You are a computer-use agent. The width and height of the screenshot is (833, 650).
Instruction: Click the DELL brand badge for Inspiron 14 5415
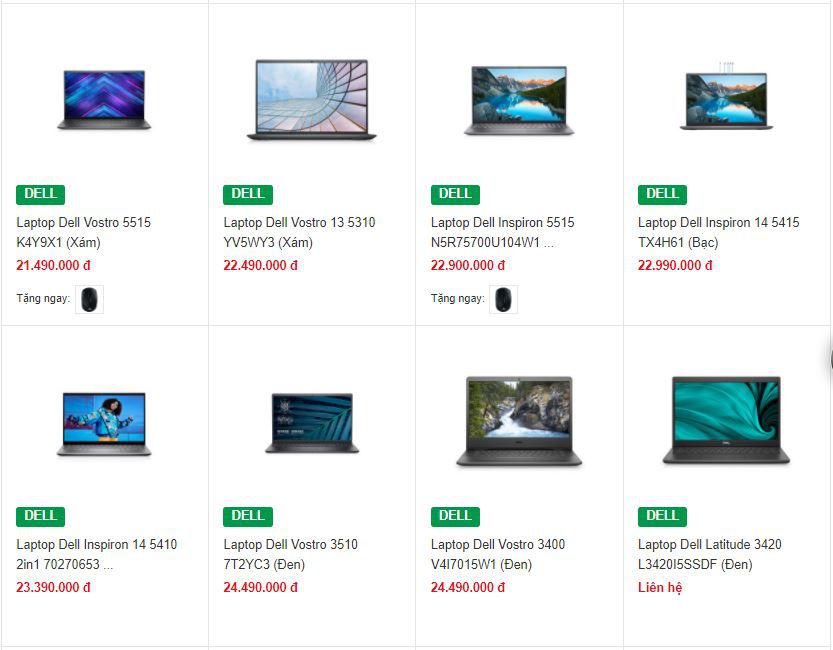click(x=662, y=194)
